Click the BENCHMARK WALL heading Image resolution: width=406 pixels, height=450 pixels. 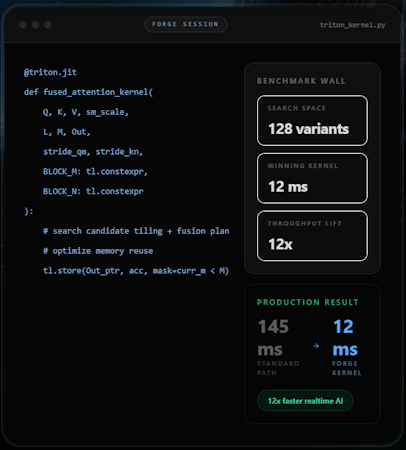301,81
